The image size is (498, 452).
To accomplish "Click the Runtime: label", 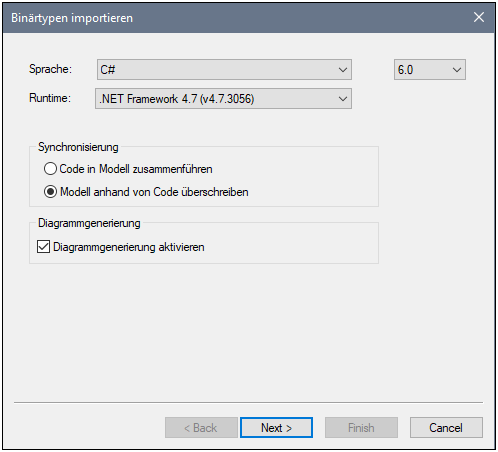I will tap(50, 98).
